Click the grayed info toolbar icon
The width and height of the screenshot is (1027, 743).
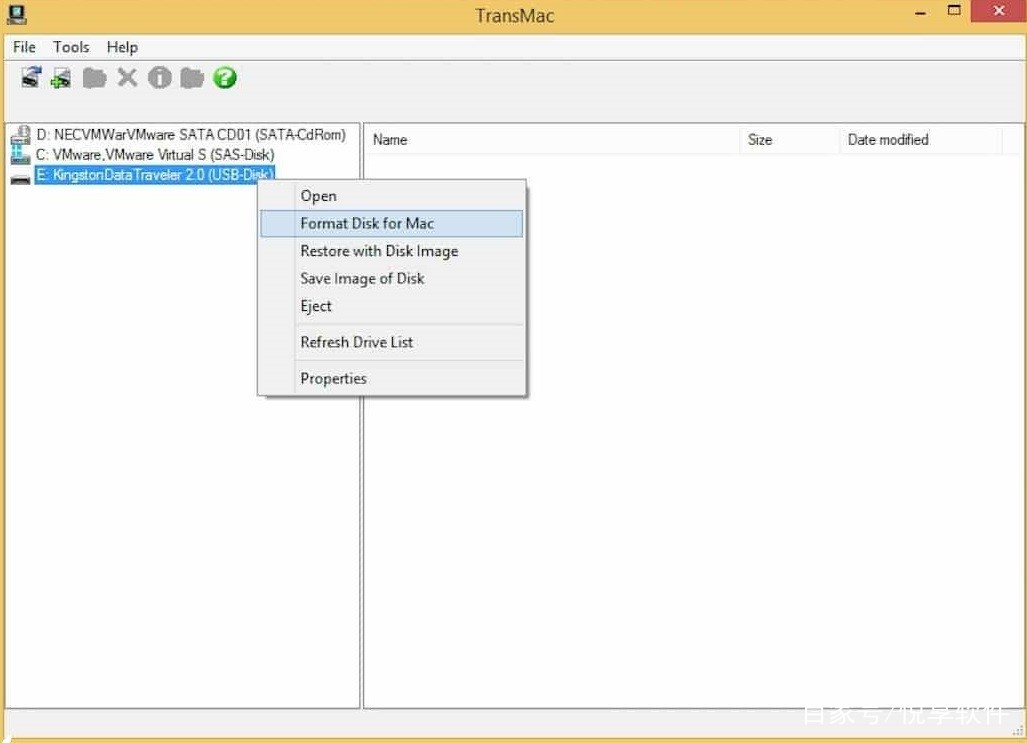tap(159, 78)
